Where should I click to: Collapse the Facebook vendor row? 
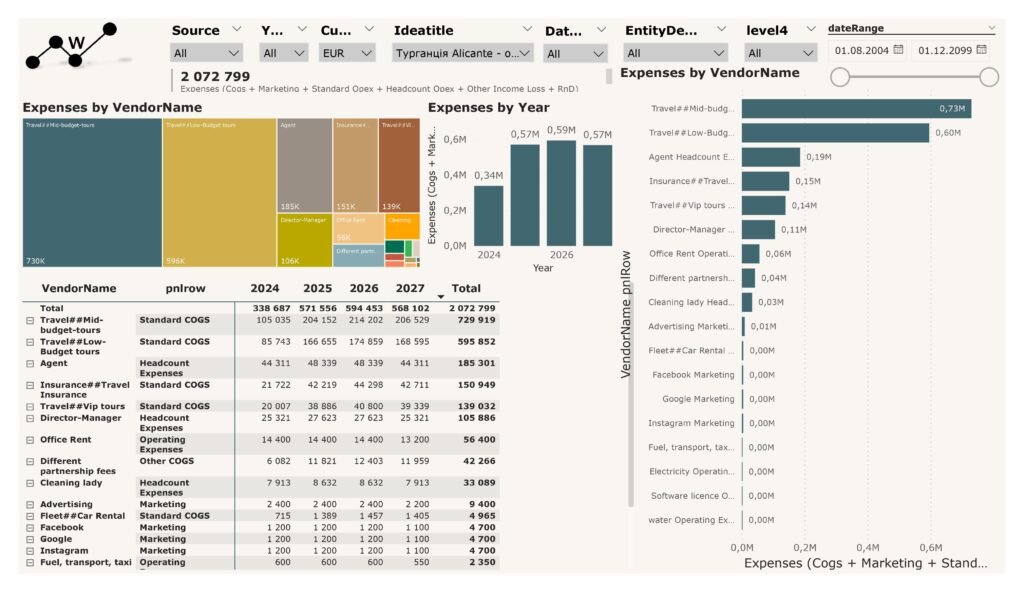pos(29,527)
